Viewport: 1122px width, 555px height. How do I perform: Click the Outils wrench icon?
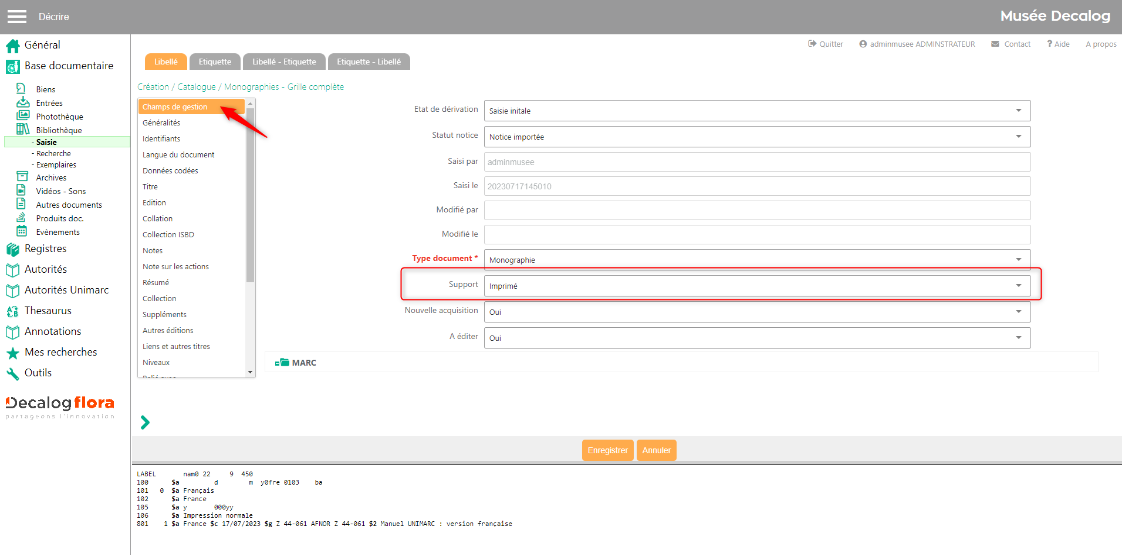[13, 373]
